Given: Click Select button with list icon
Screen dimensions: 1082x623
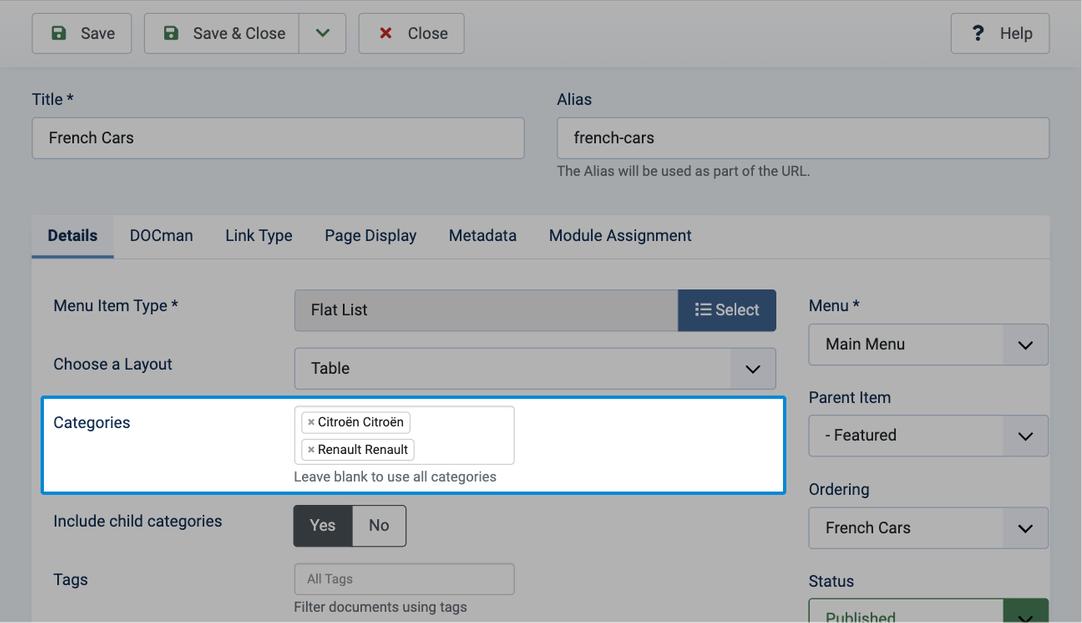Looking at the screenshot, I should tap(727, 310).
